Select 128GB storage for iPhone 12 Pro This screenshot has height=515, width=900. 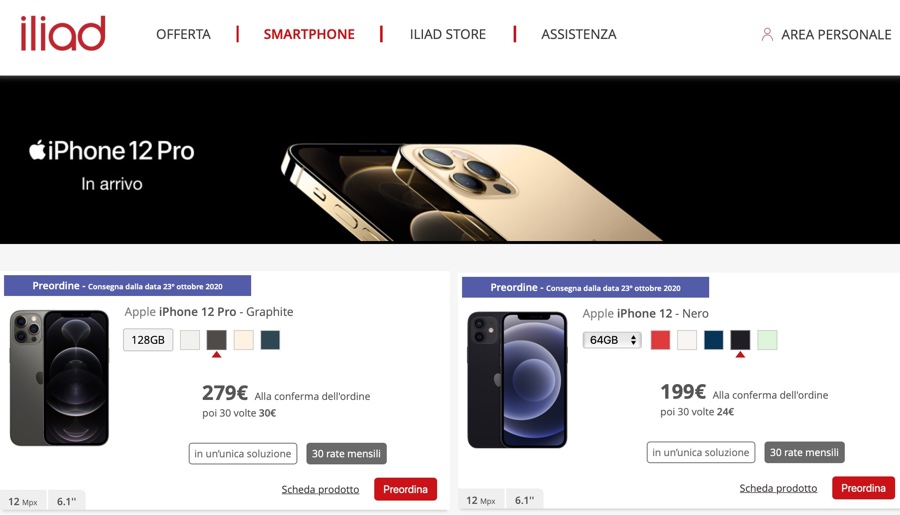point(148,340)
